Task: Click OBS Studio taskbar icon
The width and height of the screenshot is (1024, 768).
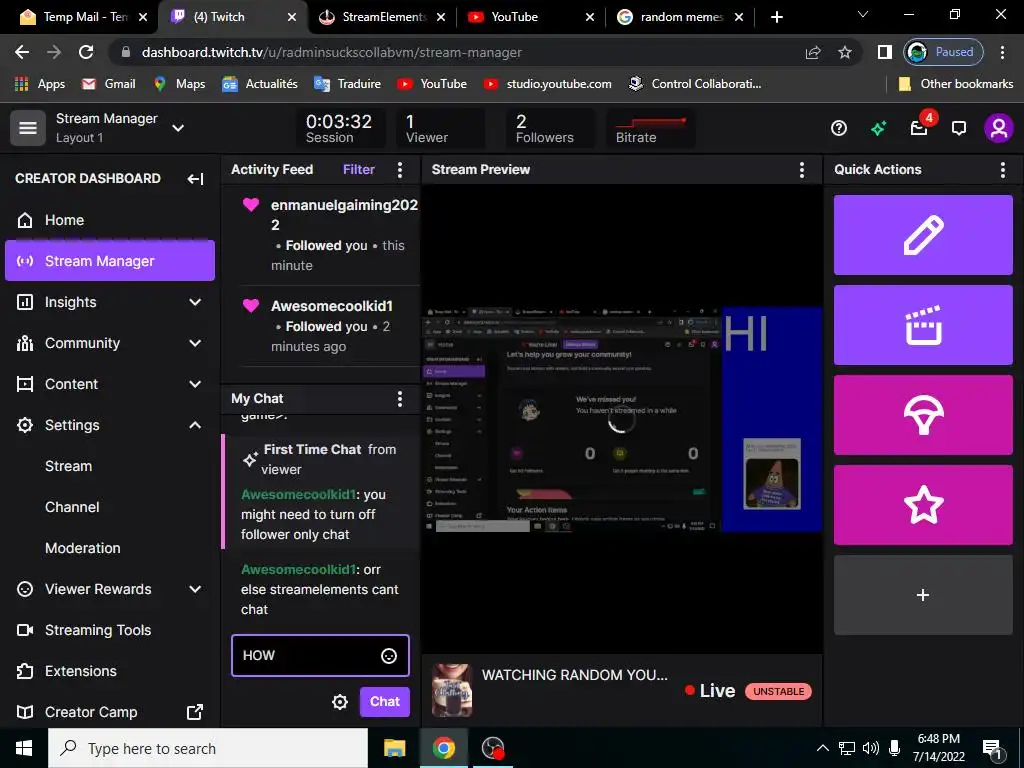Action: 492,748
